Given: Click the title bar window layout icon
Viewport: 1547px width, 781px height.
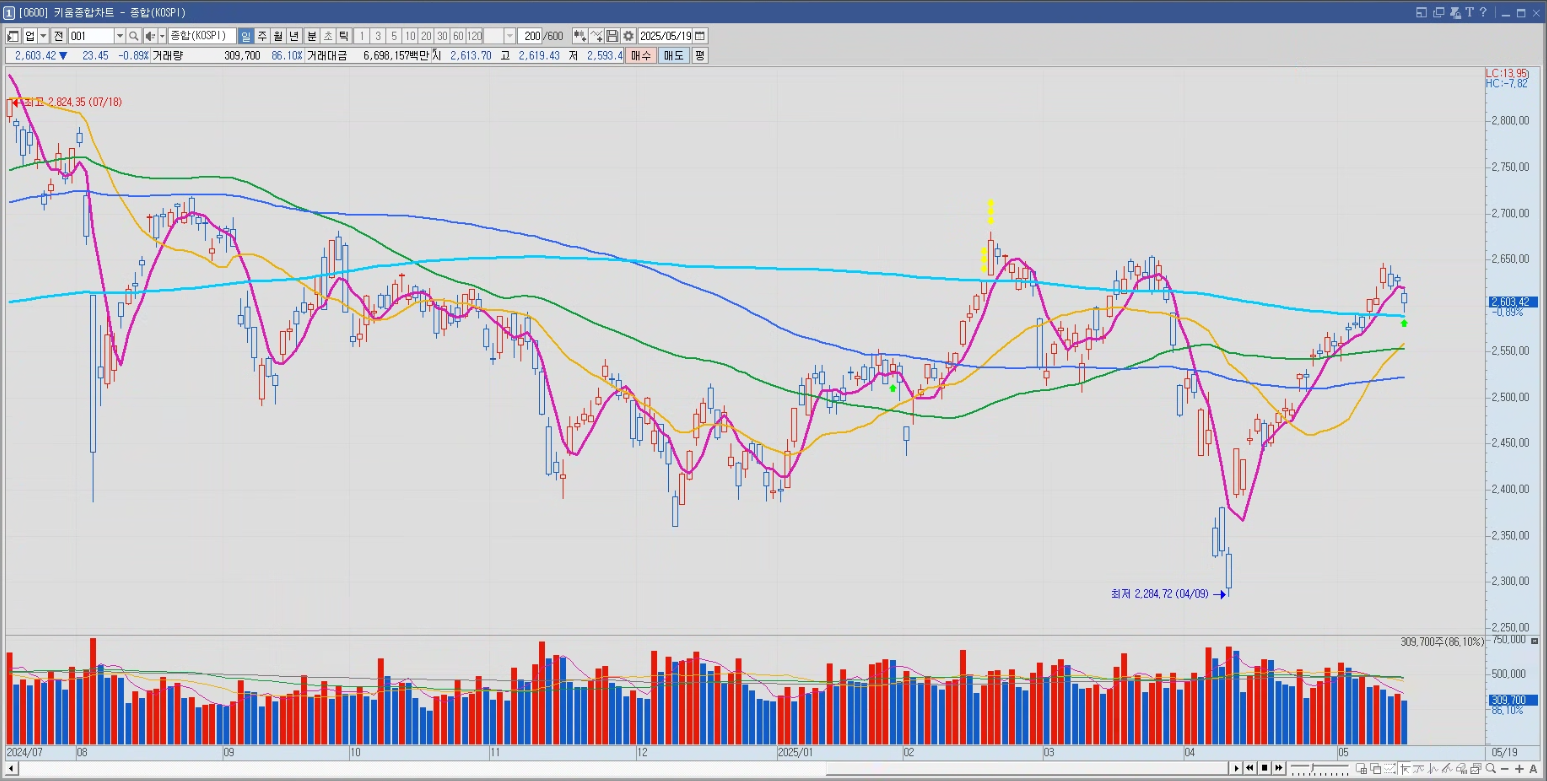Looking at the screenshot, I should pyautogui.click(x=1421, y=12).
